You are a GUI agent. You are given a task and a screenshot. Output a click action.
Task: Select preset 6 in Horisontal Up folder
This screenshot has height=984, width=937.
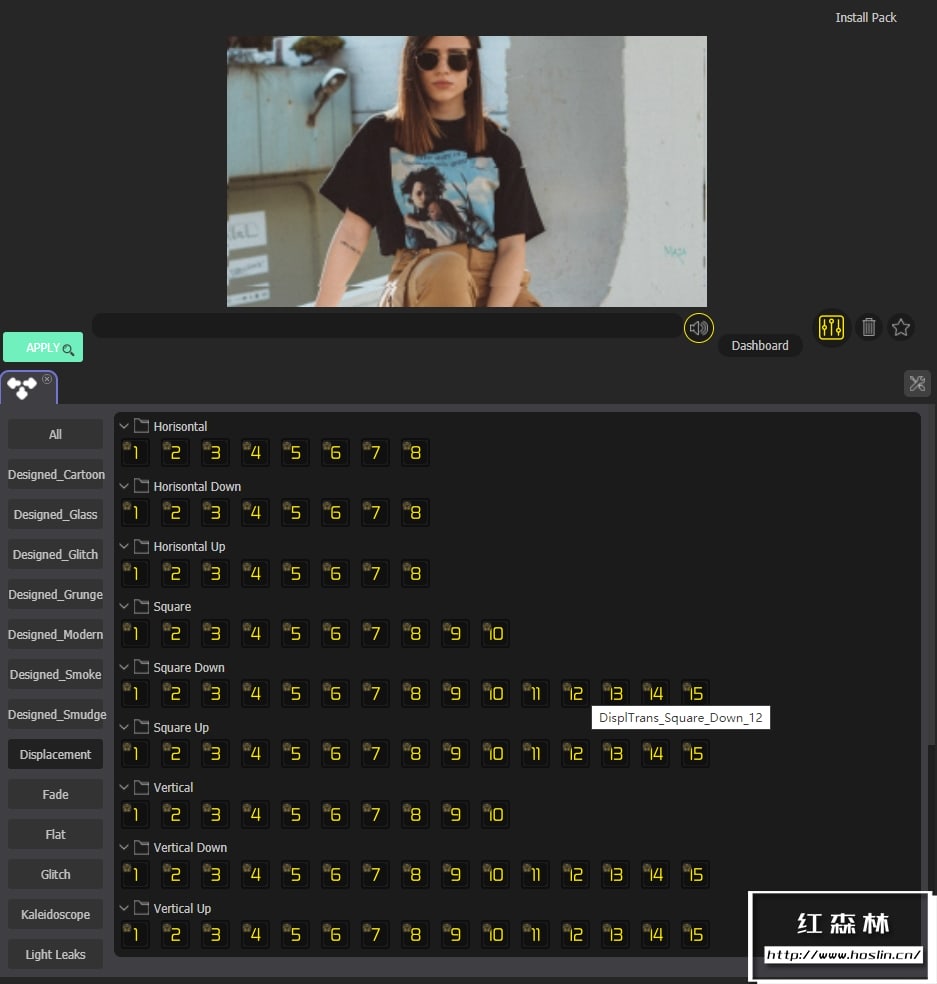(x=335, y=573)
